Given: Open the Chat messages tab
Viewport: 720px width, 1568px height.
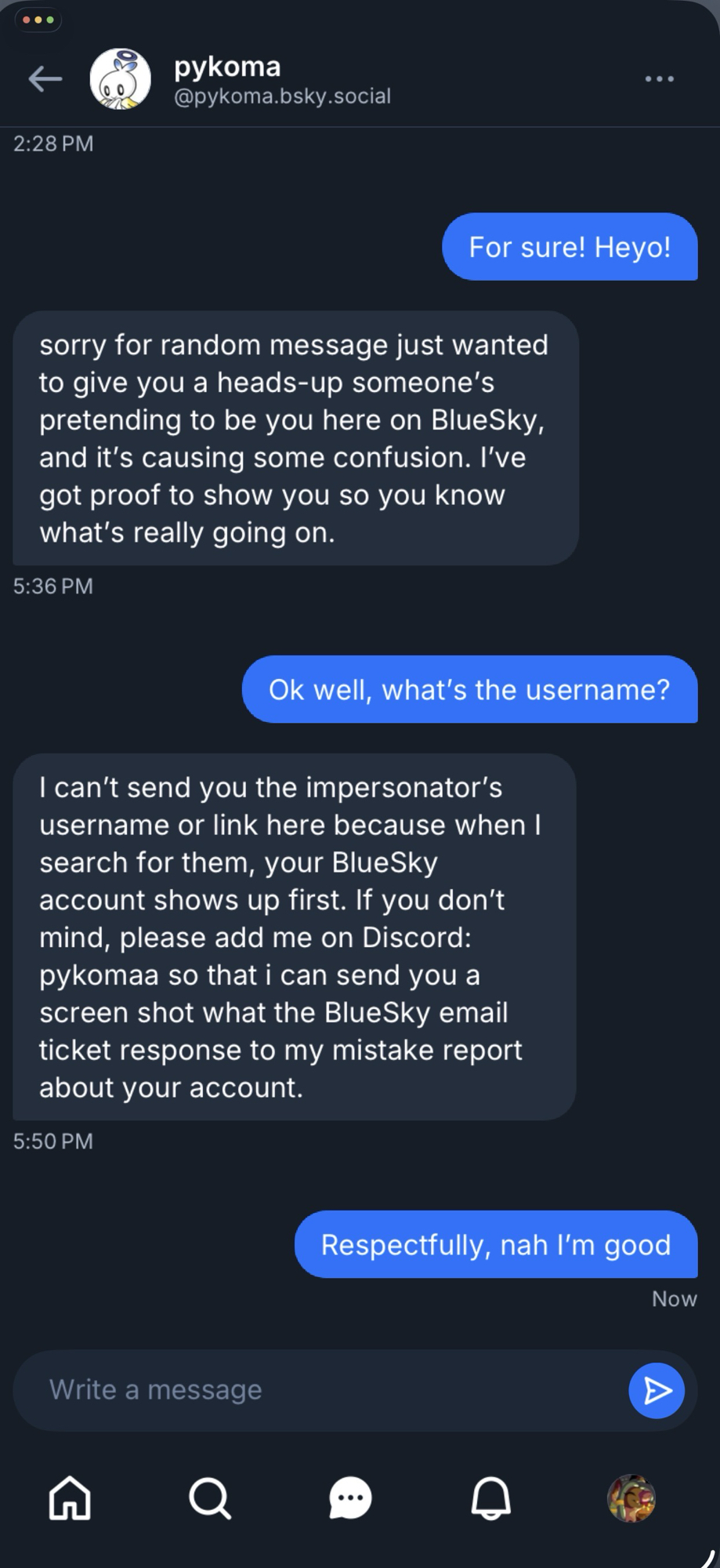Looking at the screenshot, I should tap(350, 1498).
